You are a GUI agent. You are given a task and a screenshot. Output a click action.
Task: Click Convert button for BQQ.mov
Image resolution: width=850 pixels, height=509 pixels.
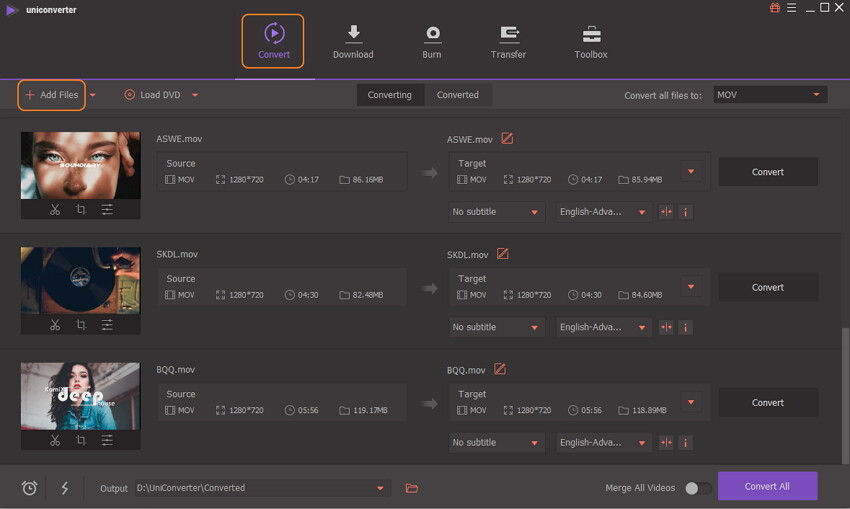click(767, 402)
